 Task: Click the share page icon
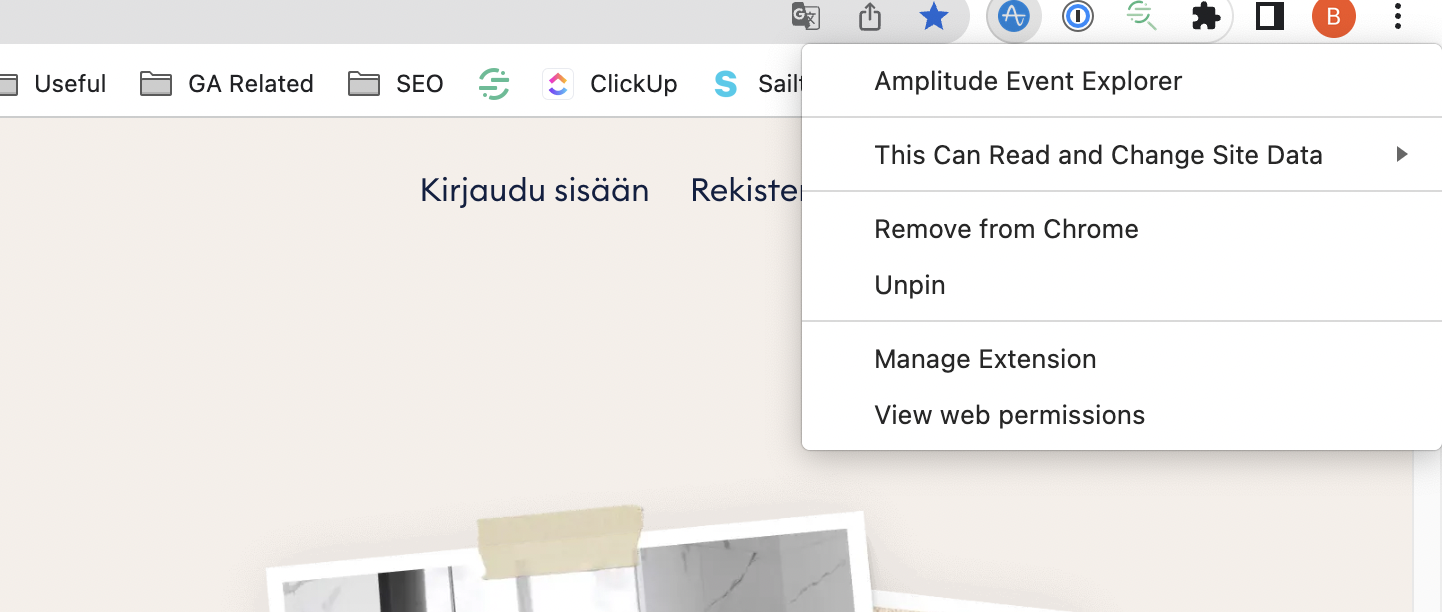coord(870,16)
